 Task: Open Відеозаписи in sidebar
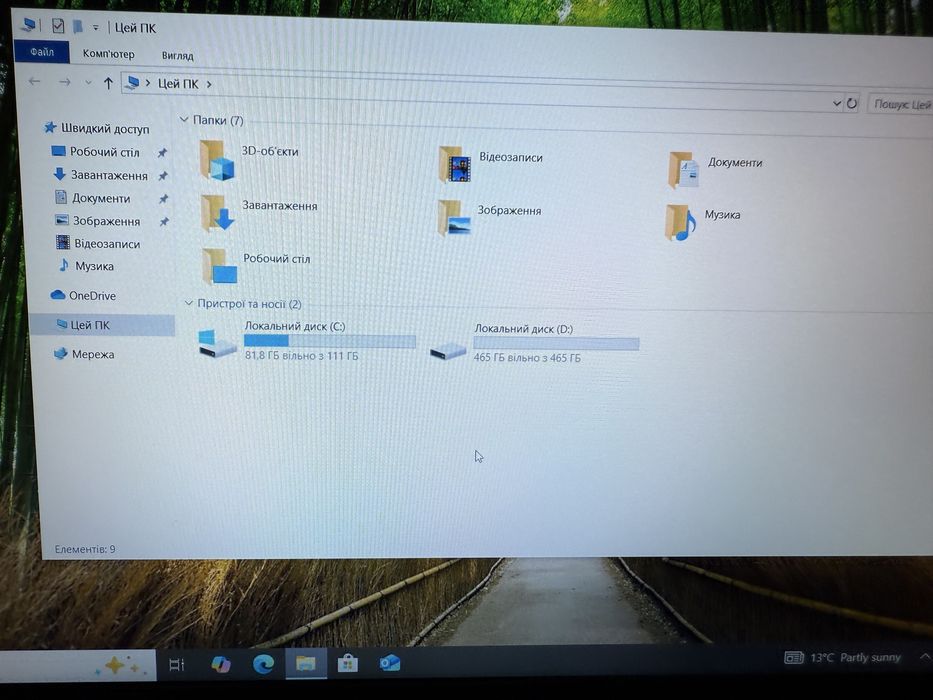[x=98, y=243]
